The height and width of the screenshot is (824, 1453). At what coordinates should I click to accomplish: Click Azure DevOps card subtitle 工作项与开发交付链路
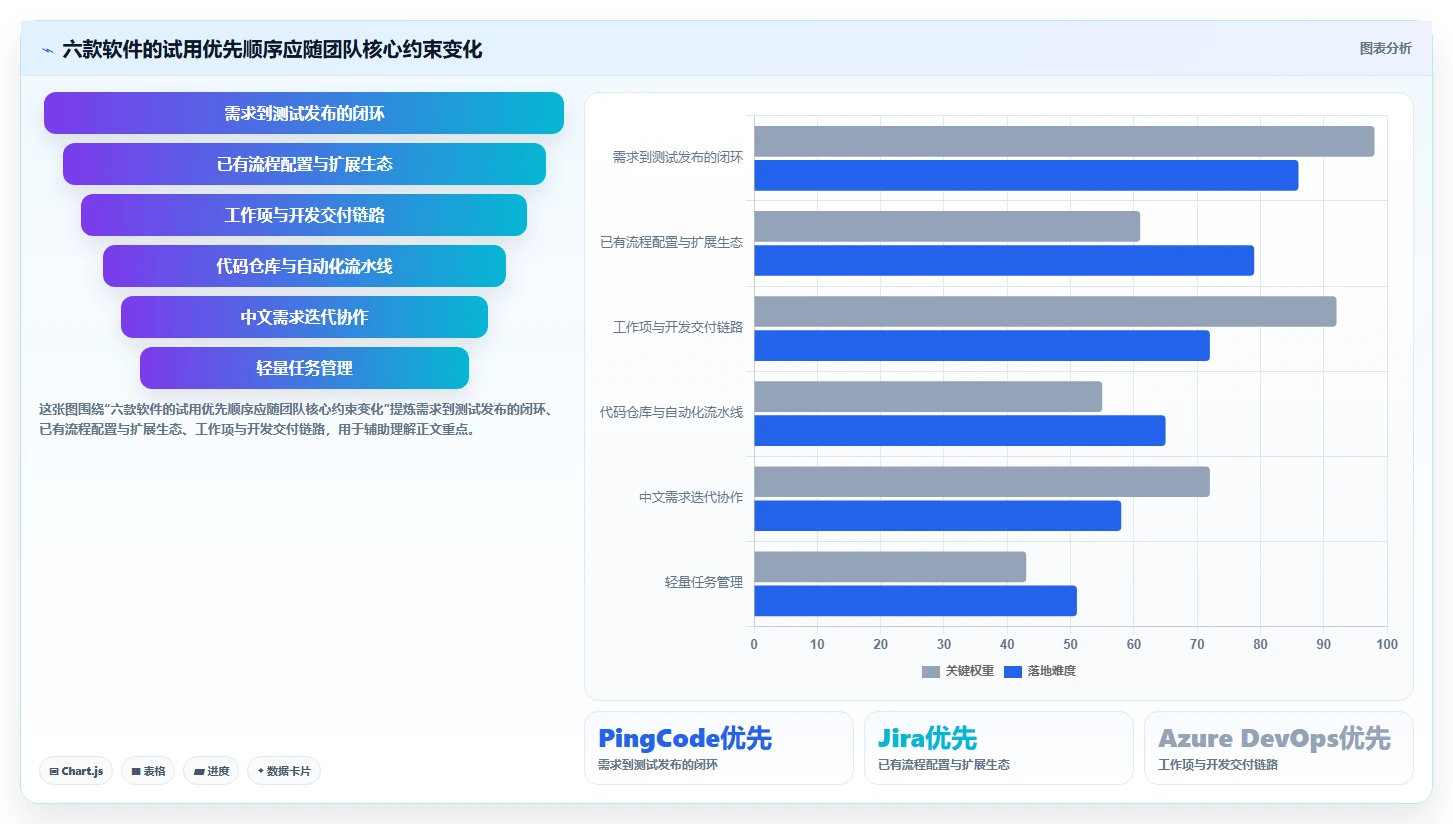(x=1218, y=765)
